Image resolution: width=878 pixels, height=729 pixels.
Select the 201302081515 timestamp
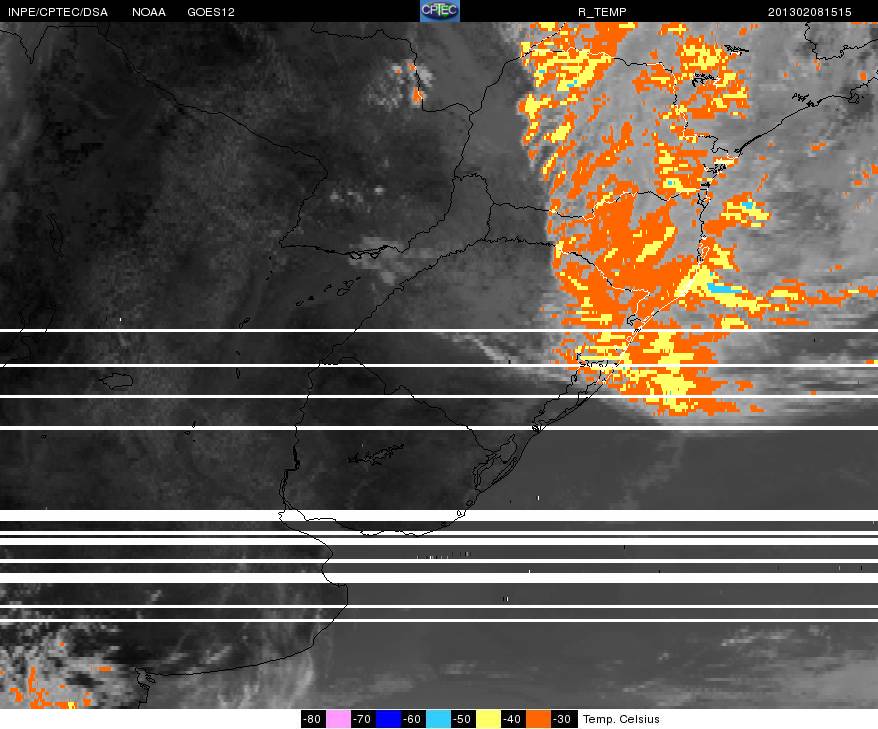coord(810,12)
